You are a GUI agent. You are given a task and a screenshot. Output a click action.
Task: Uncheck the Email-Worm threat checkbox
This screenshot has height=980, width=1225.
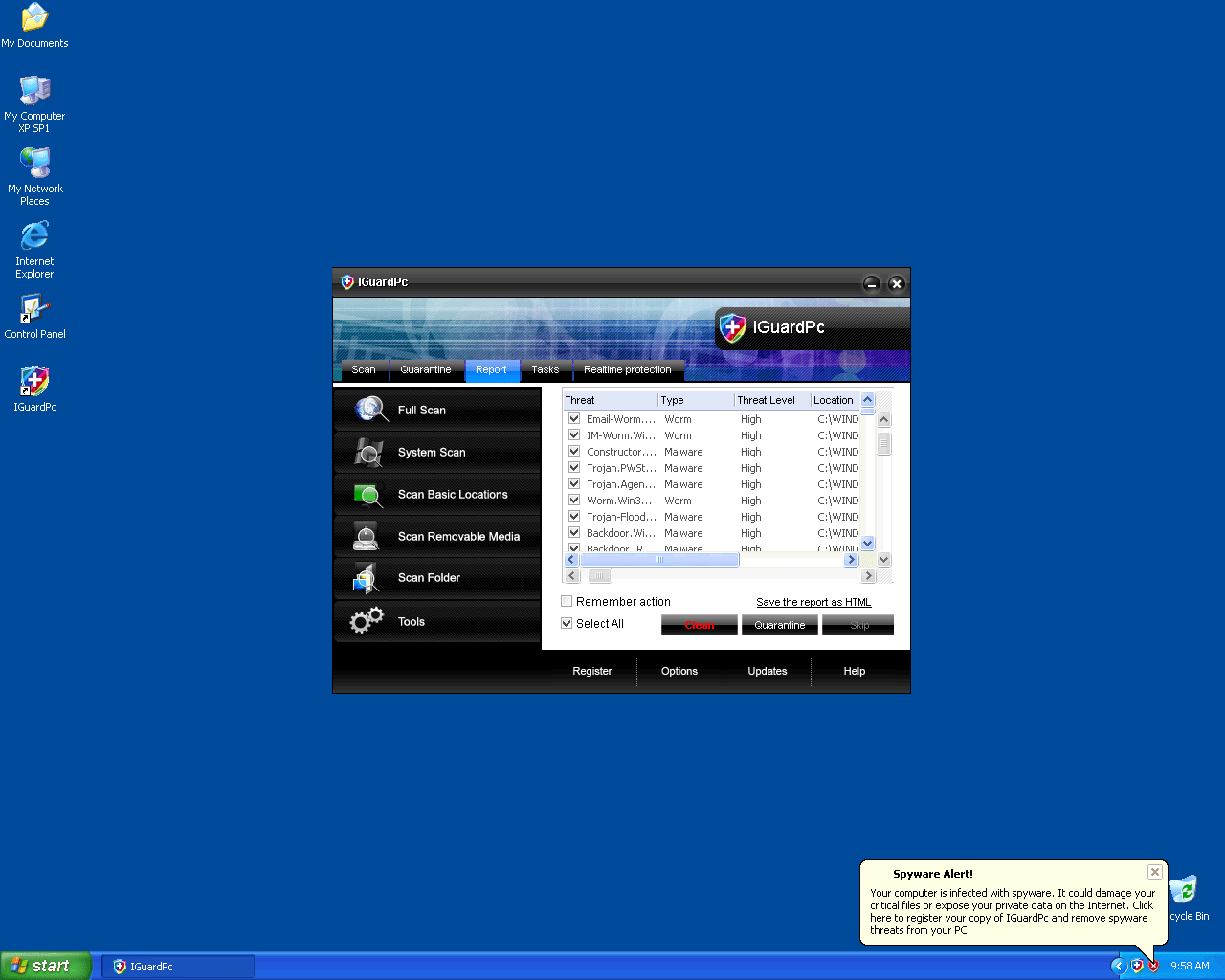click(x=574, y=418)
